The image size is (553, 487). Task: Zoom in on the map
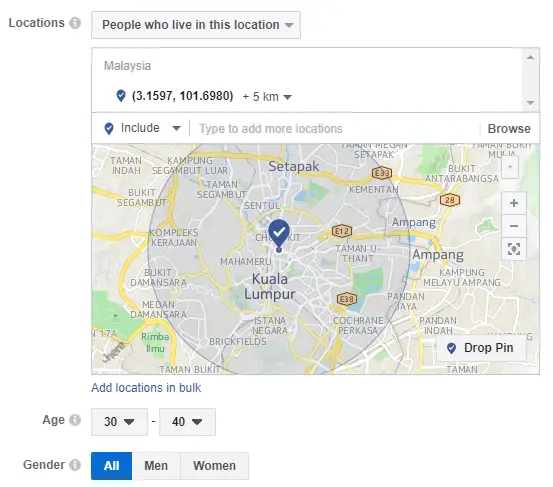514,203
